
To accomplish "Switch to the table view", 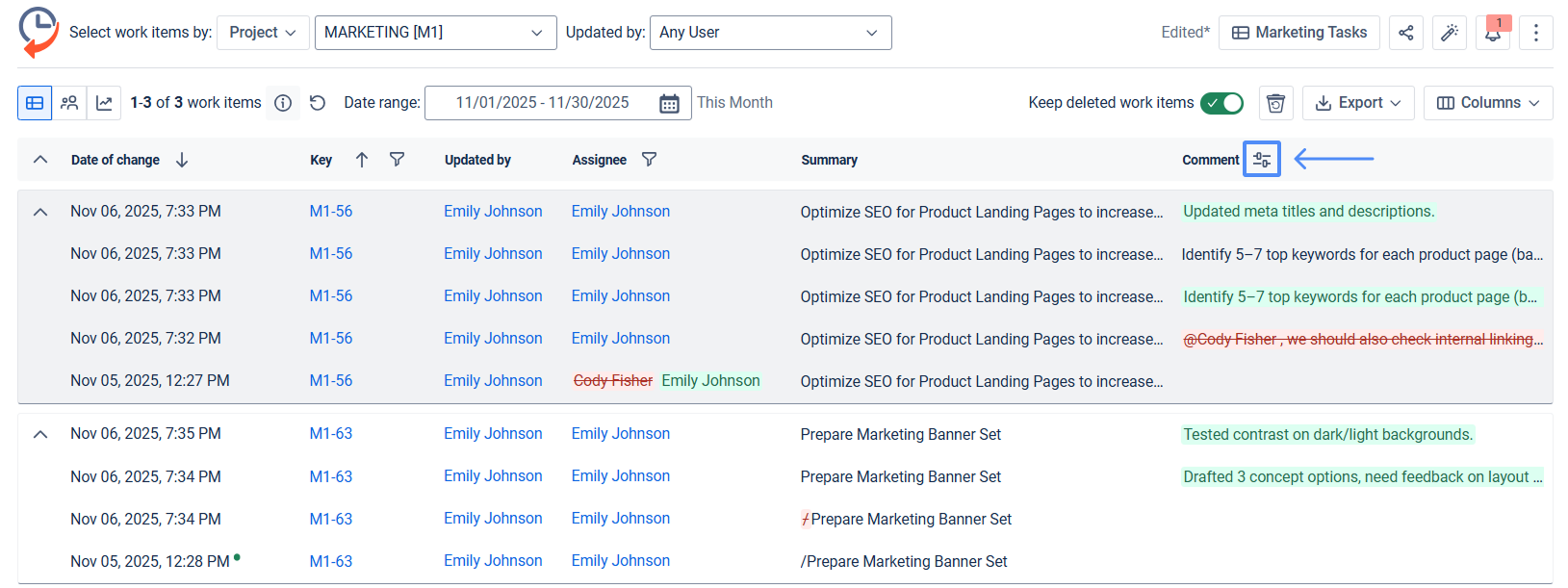I will pyautogui.click(x=35, y=103).
